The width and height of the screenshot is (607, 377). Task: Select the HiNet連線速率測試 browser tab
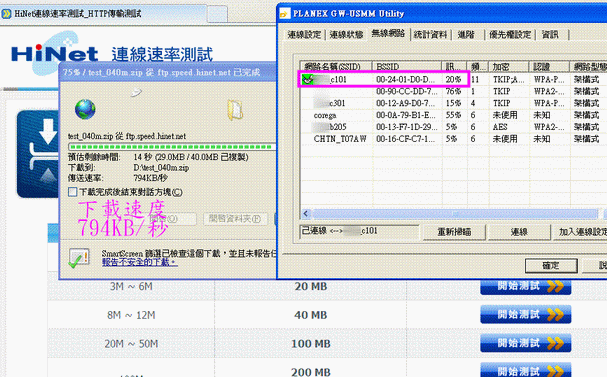coord(103,14)
